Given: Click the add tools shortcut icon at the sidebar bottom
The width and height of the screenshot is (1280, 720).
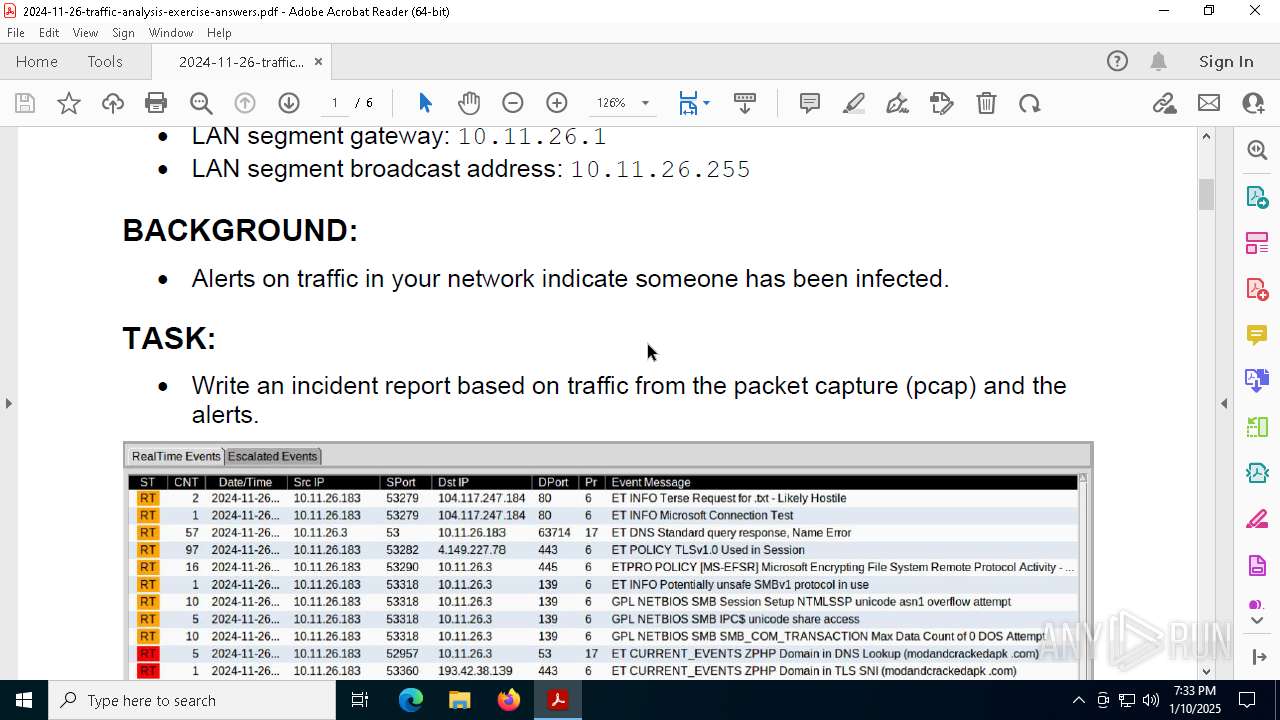Looking at the screenshot, I should (x=1257, y=657).
